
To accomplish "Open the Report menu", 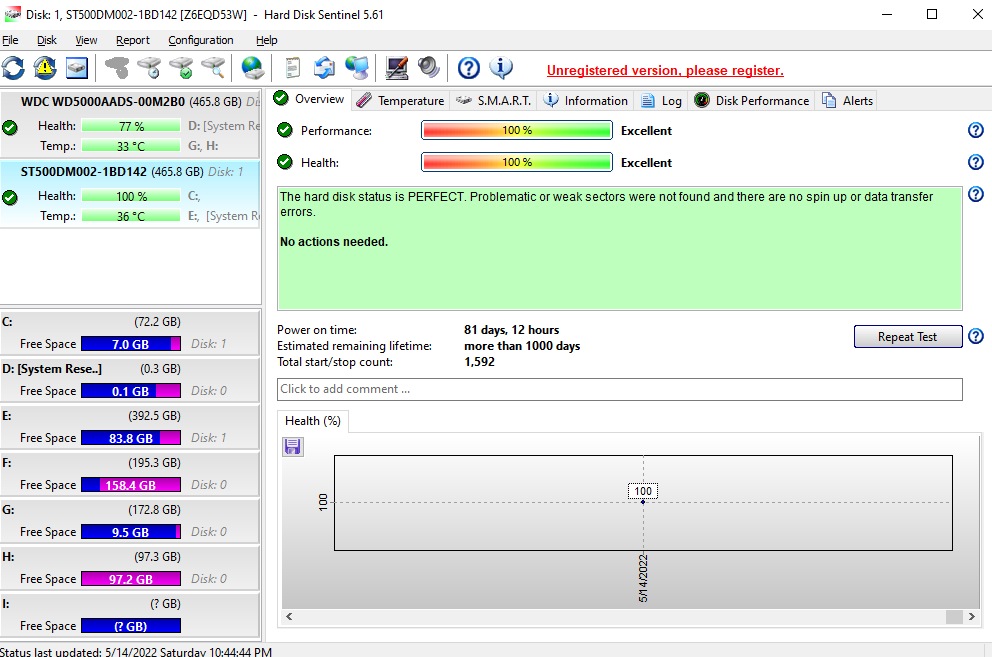I will click(132, 40).
